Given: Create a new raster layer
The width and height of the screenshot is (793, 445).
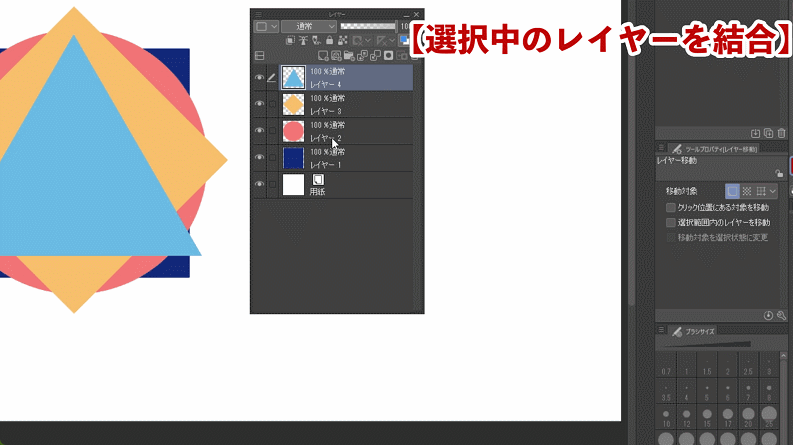Looking at the screenshot, I should point(323,56).
